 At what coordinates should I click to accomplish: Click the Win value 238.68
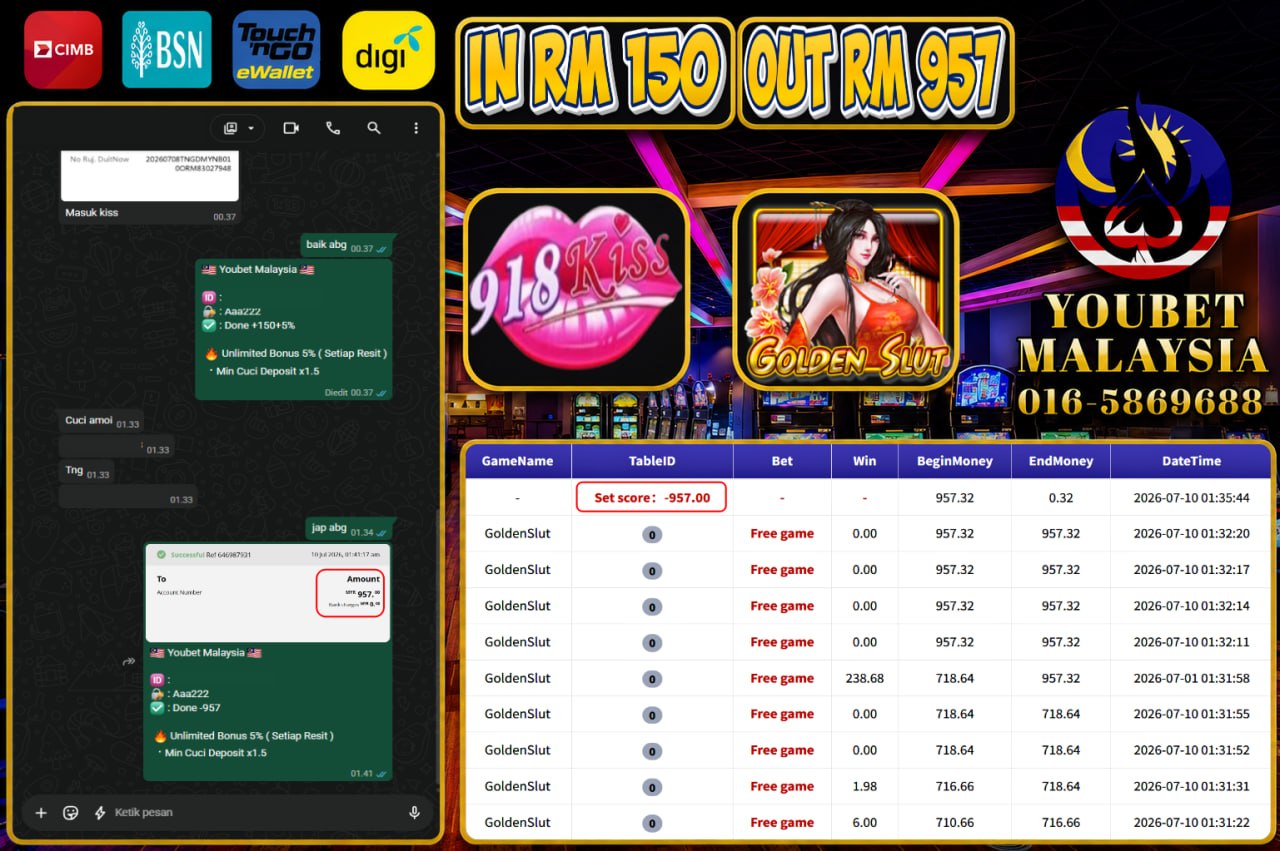(865, 678)
